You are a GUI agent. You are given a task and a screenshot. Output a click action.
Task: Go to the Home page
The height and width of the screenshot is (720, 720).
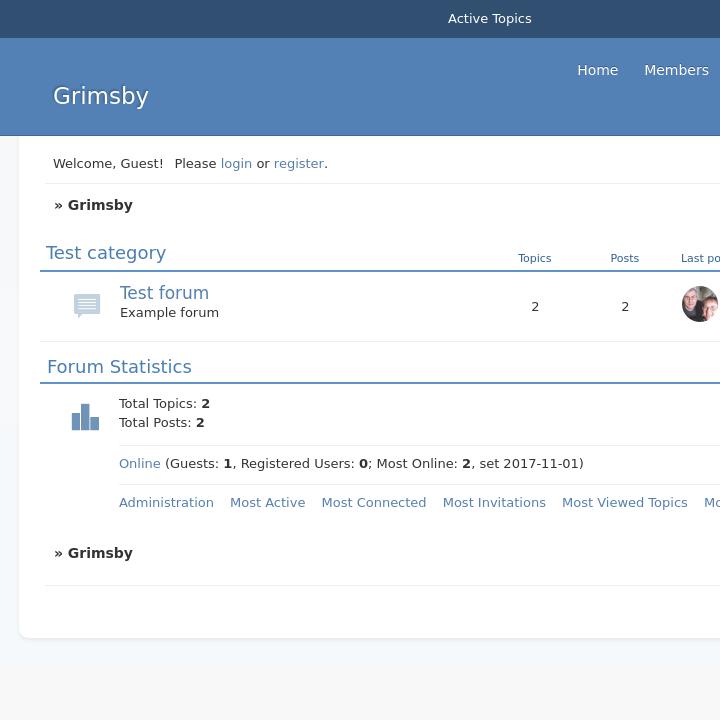click(597, 70)
